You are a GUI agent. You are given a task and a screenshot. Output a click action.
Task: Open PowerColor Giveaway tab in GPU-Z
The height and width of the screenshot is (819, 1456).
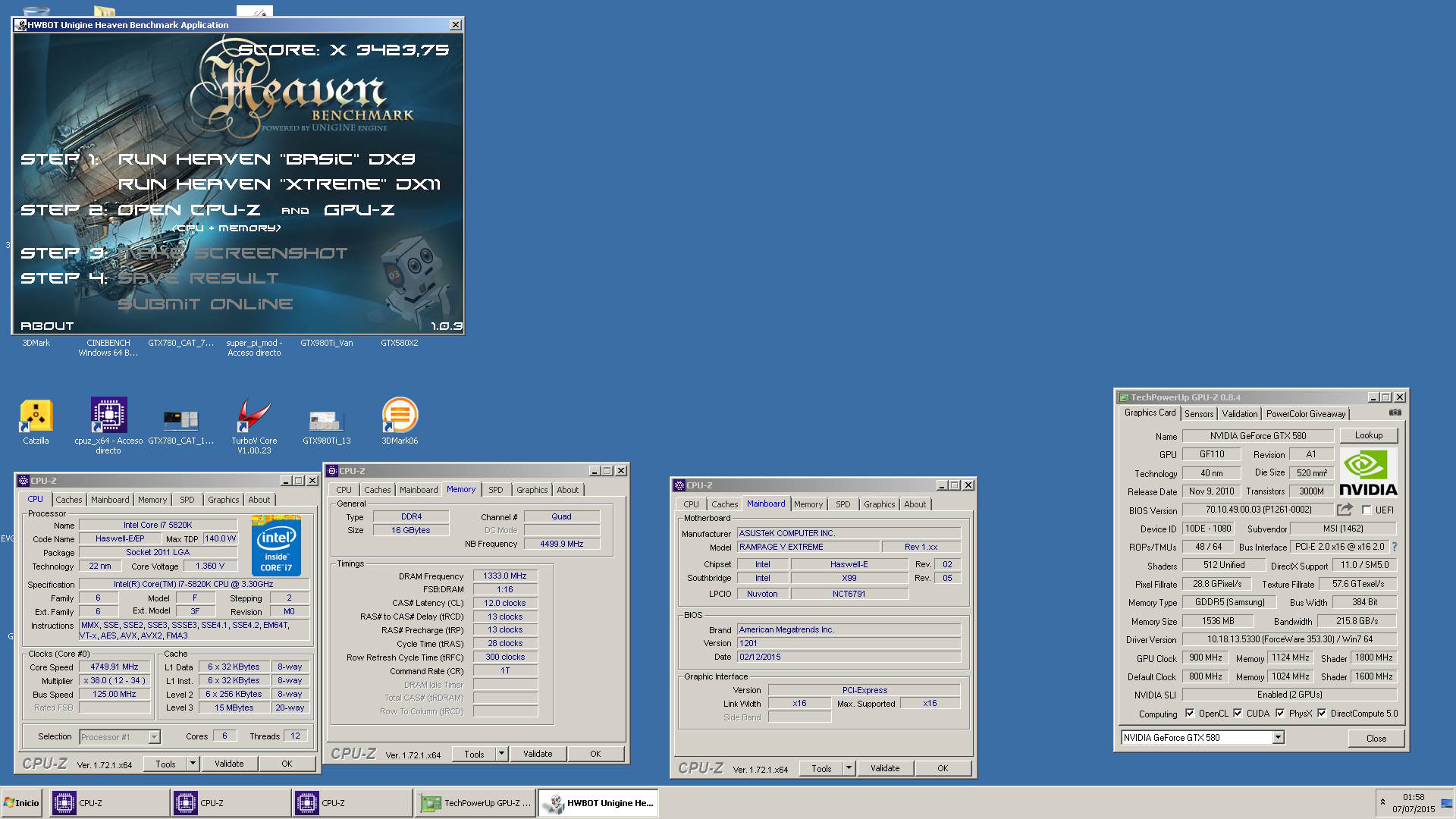1305,414
